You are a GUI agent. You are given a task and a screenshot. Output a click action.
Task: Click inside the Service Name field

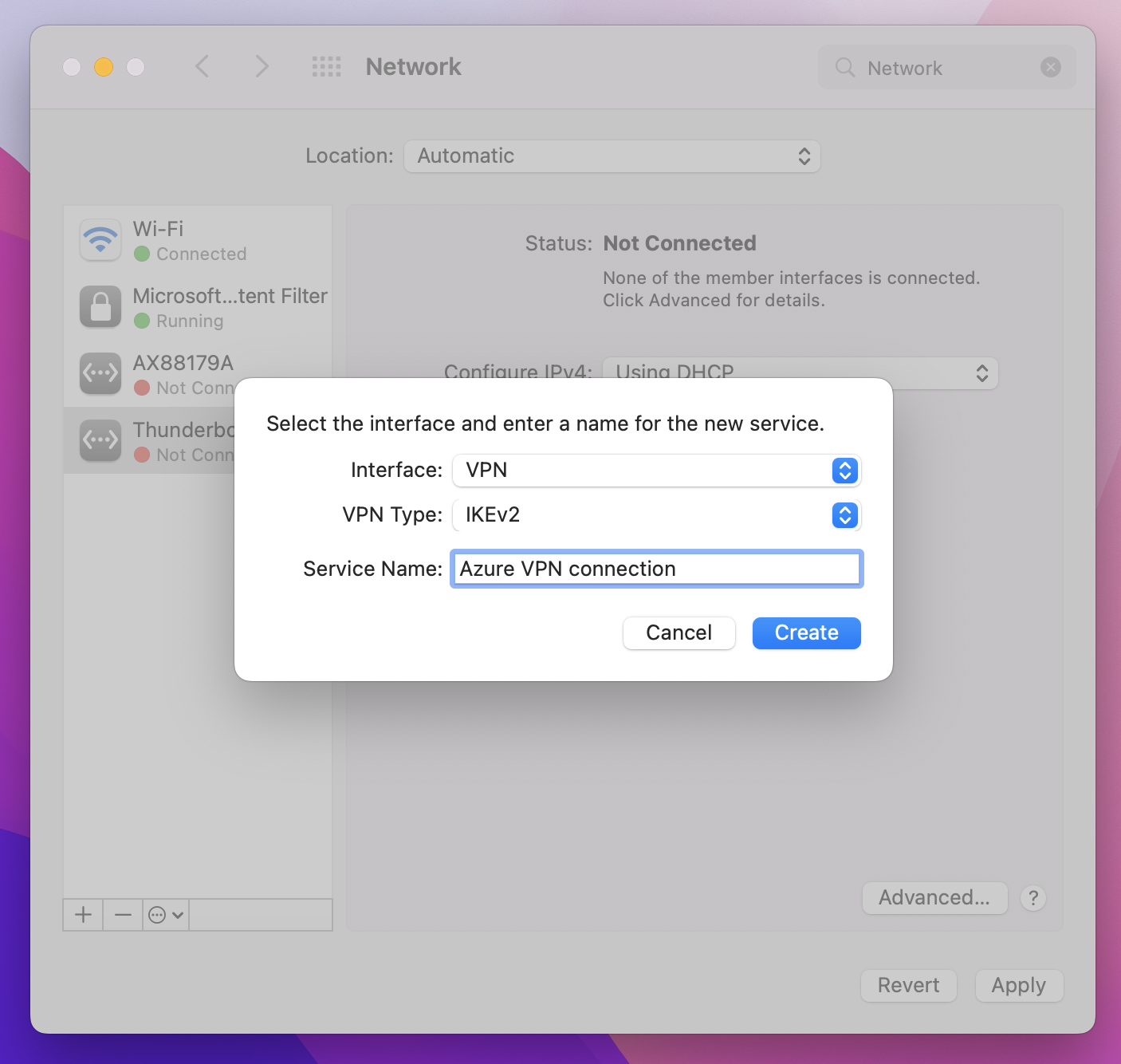[655, 569]
